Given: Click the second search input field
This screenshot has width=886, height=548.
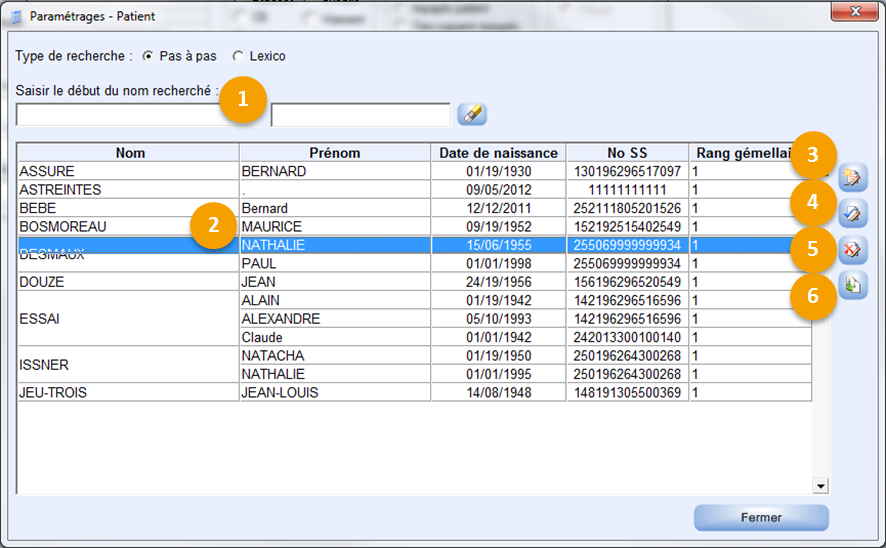Looking at the screenshot, I should click(x=360, y=116).
